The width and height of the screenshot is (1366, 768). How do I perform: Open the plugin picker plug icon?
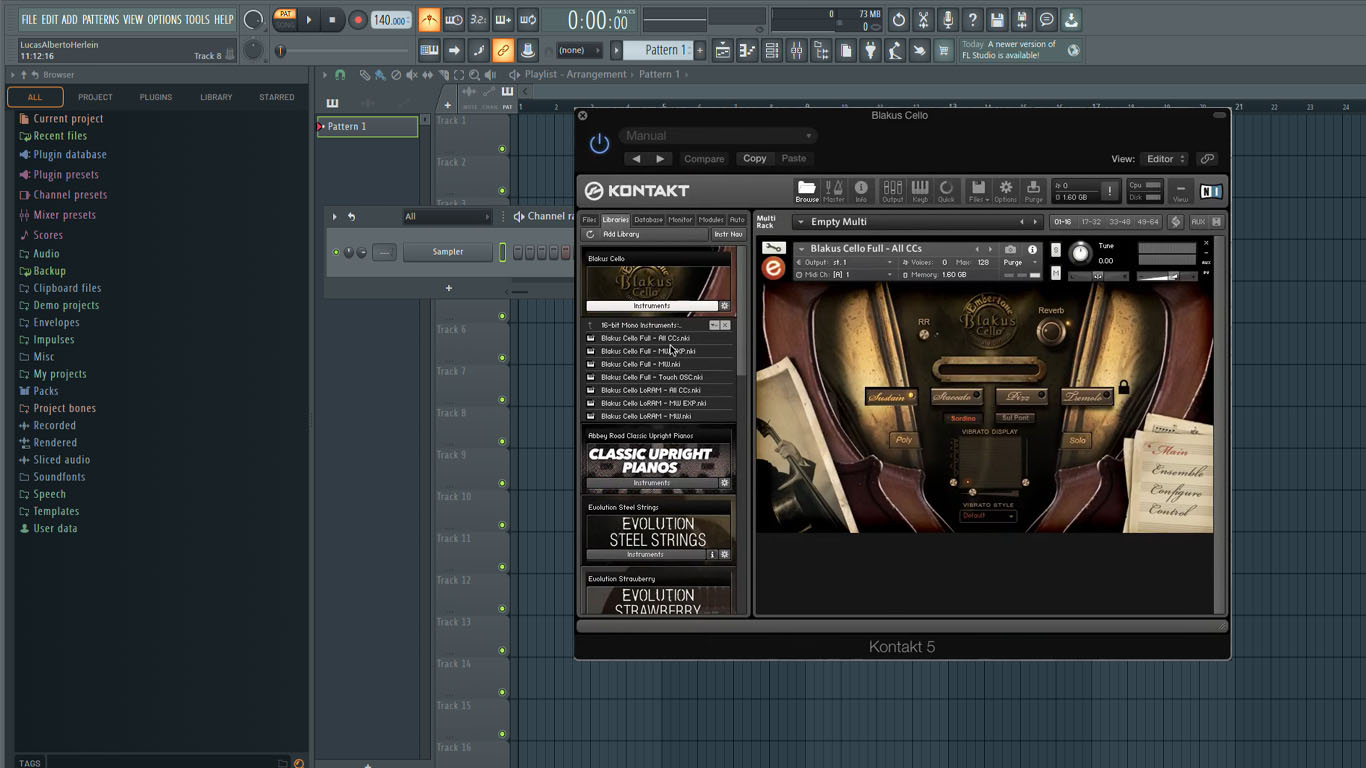point(870,50)
